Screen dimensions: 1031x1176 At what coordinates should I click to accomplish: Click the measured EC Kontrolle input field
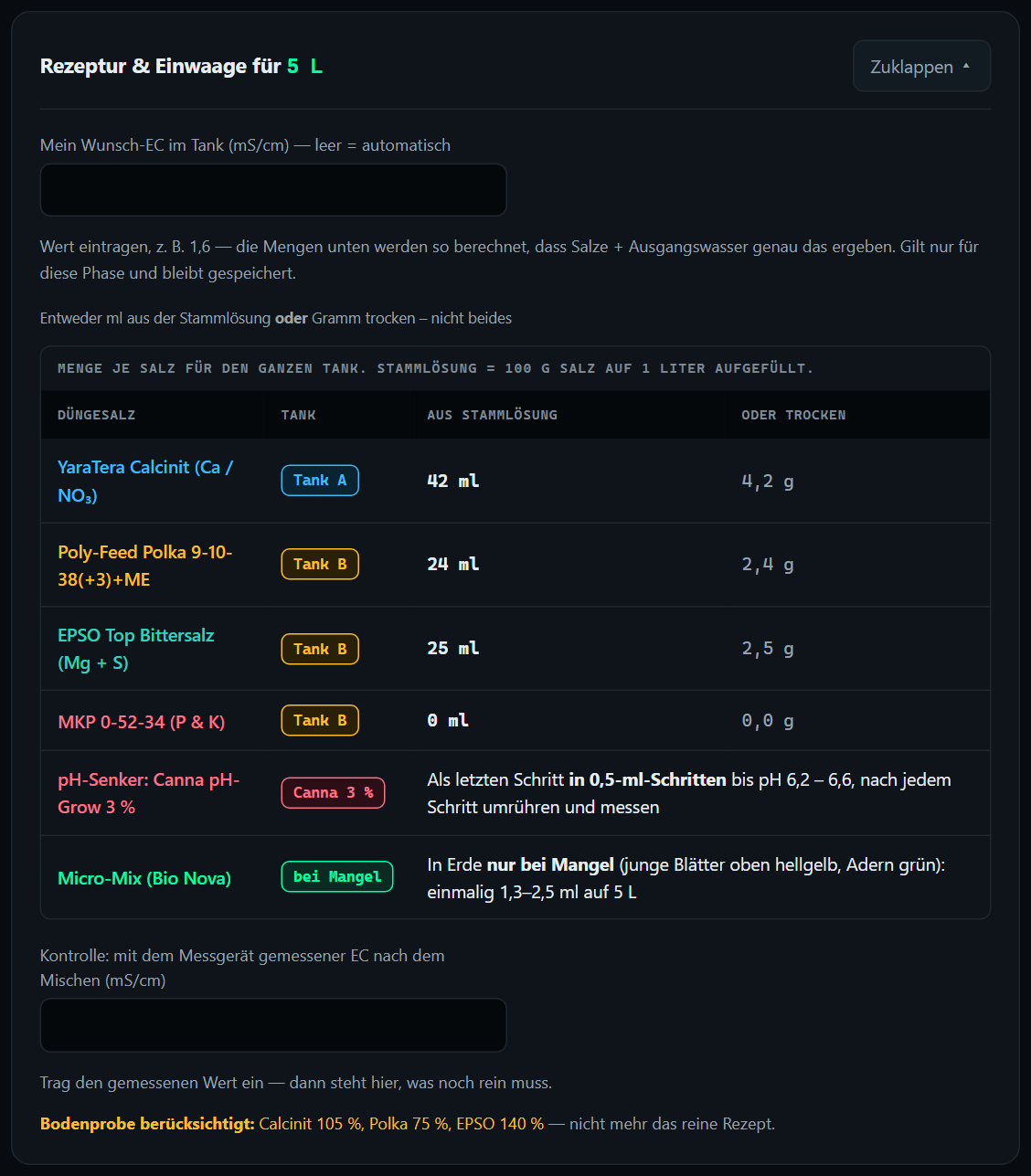(273, 1025)
